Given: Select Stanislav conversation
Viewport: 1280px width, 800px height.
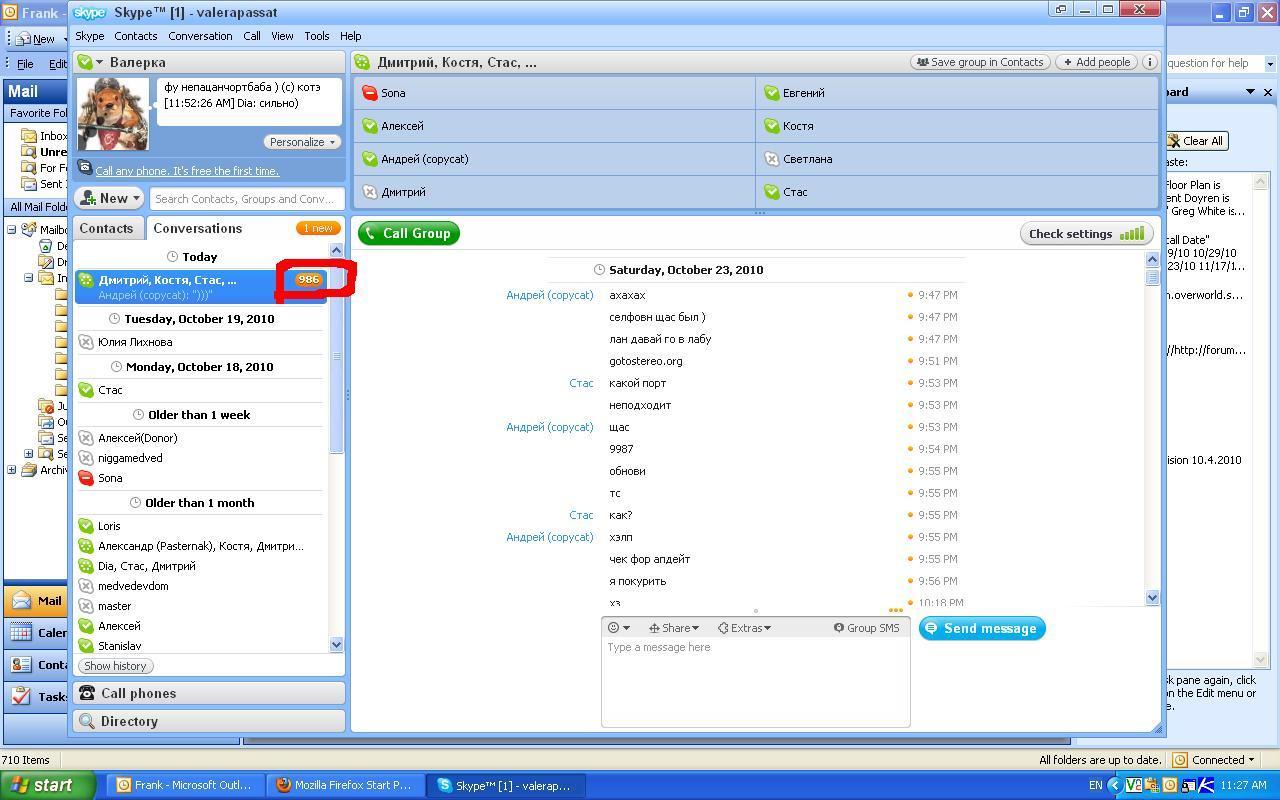Looking at the screenshot, I should coord(200,646).
